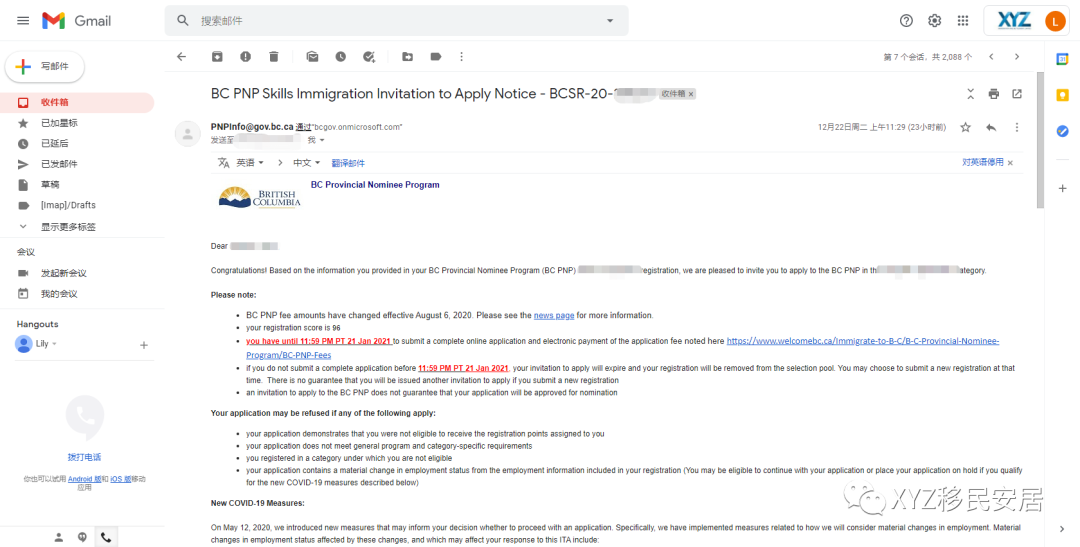1080x547 pixels.
Task: Reply to this email arrow
Action: 991,127
